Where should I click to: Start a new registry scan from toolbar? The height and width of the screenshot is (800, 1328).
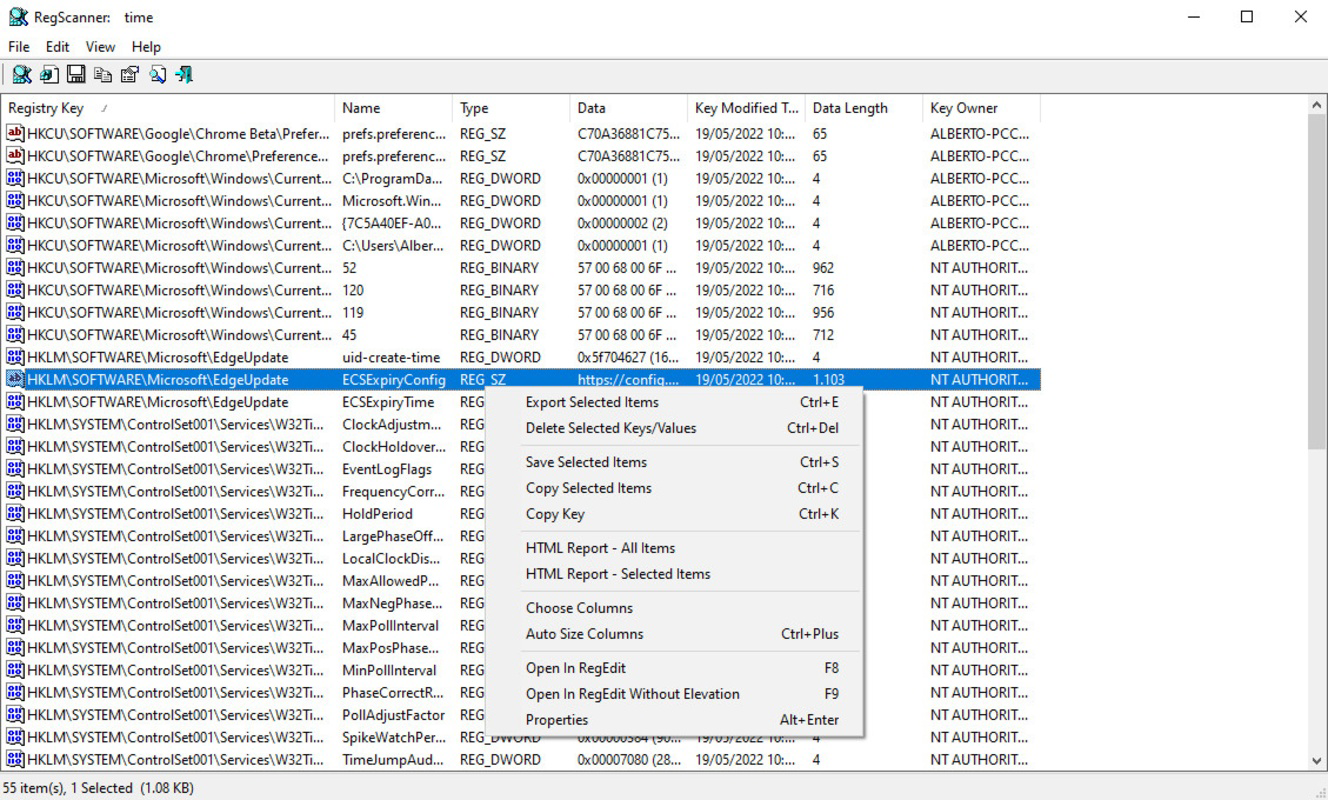tap(22, 75)
